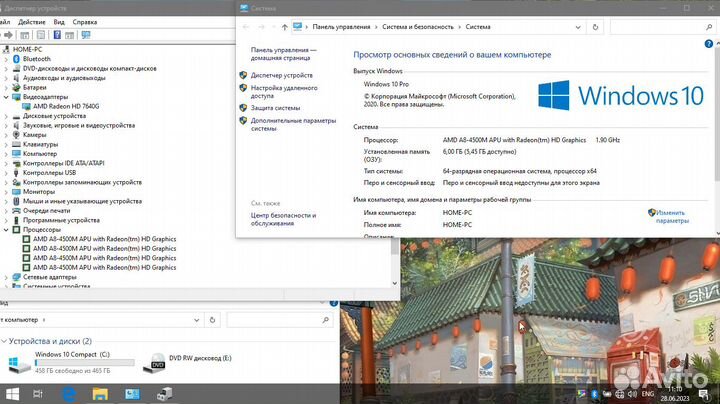The width and height of the screenshot is (720, 404).
Task: Open Windows Start menu
Action: pos(12,394)
